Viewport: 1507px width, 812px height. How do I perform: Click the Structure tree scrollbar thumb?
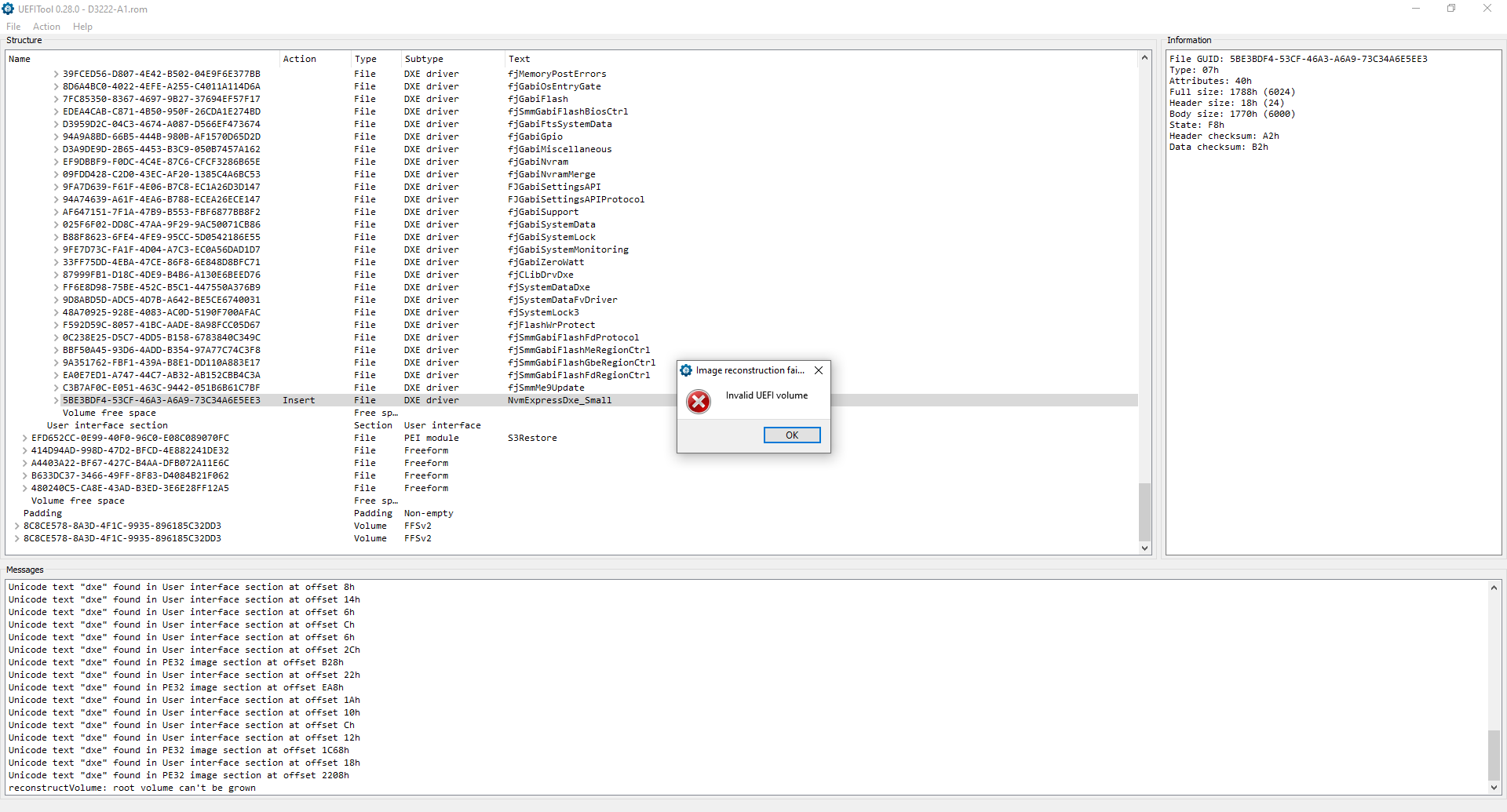(1144, 512)
